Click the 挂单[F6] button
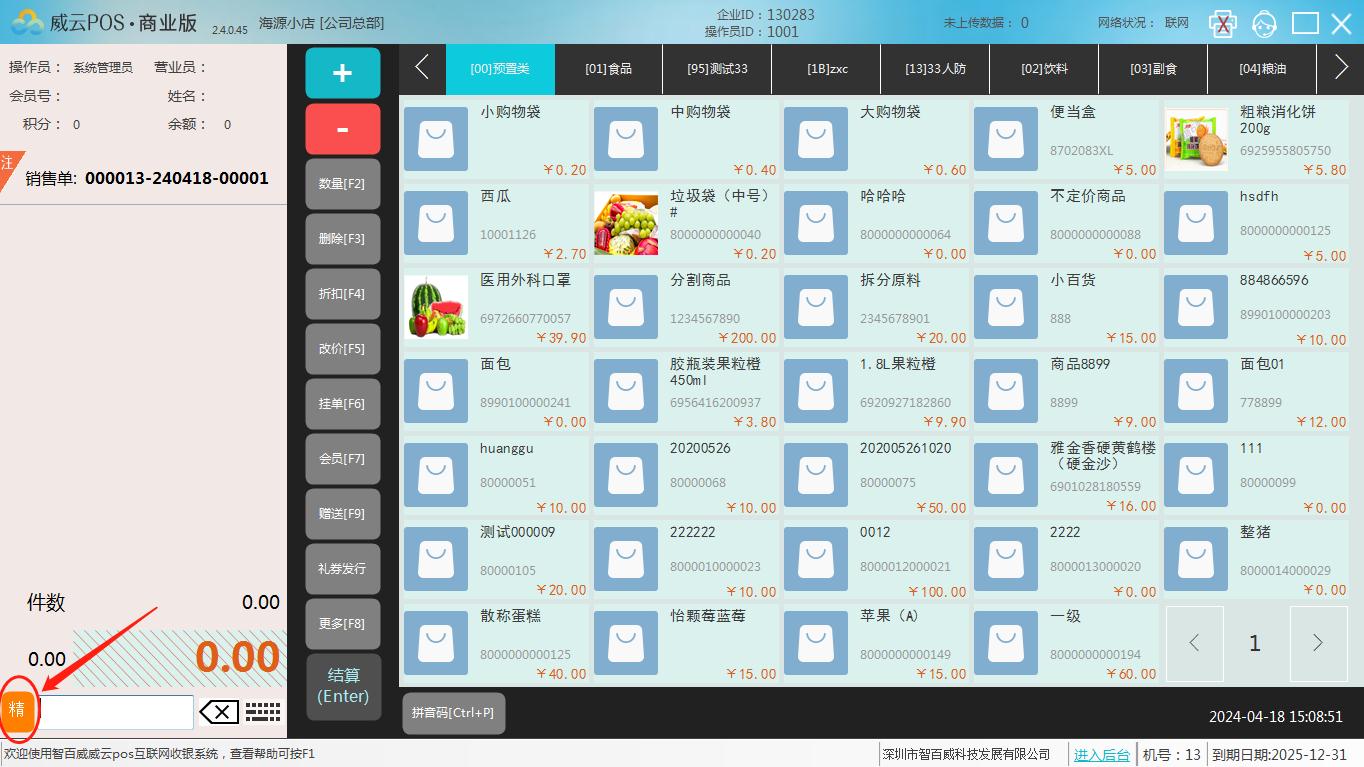The width and height of the screenshot is (1364, 767). [342, 404]
